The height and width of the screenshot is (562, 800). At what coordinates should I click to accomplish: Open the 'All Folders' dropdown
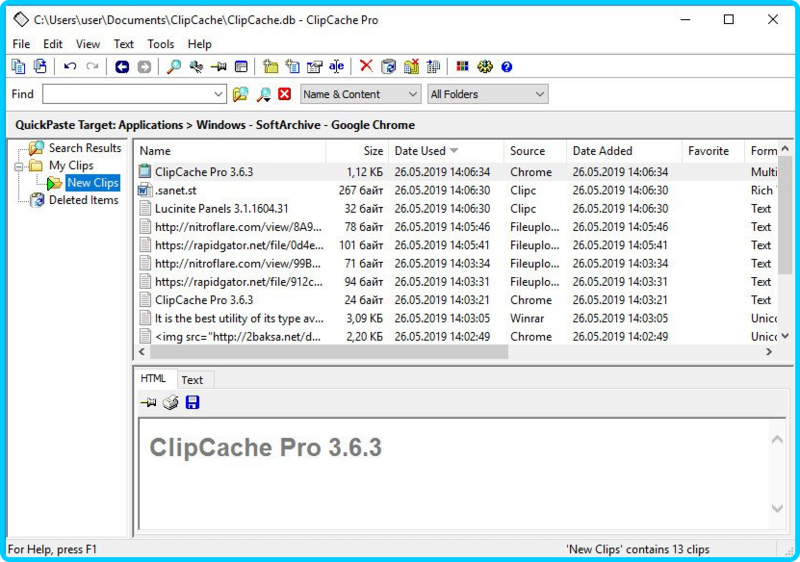(488, 94)
